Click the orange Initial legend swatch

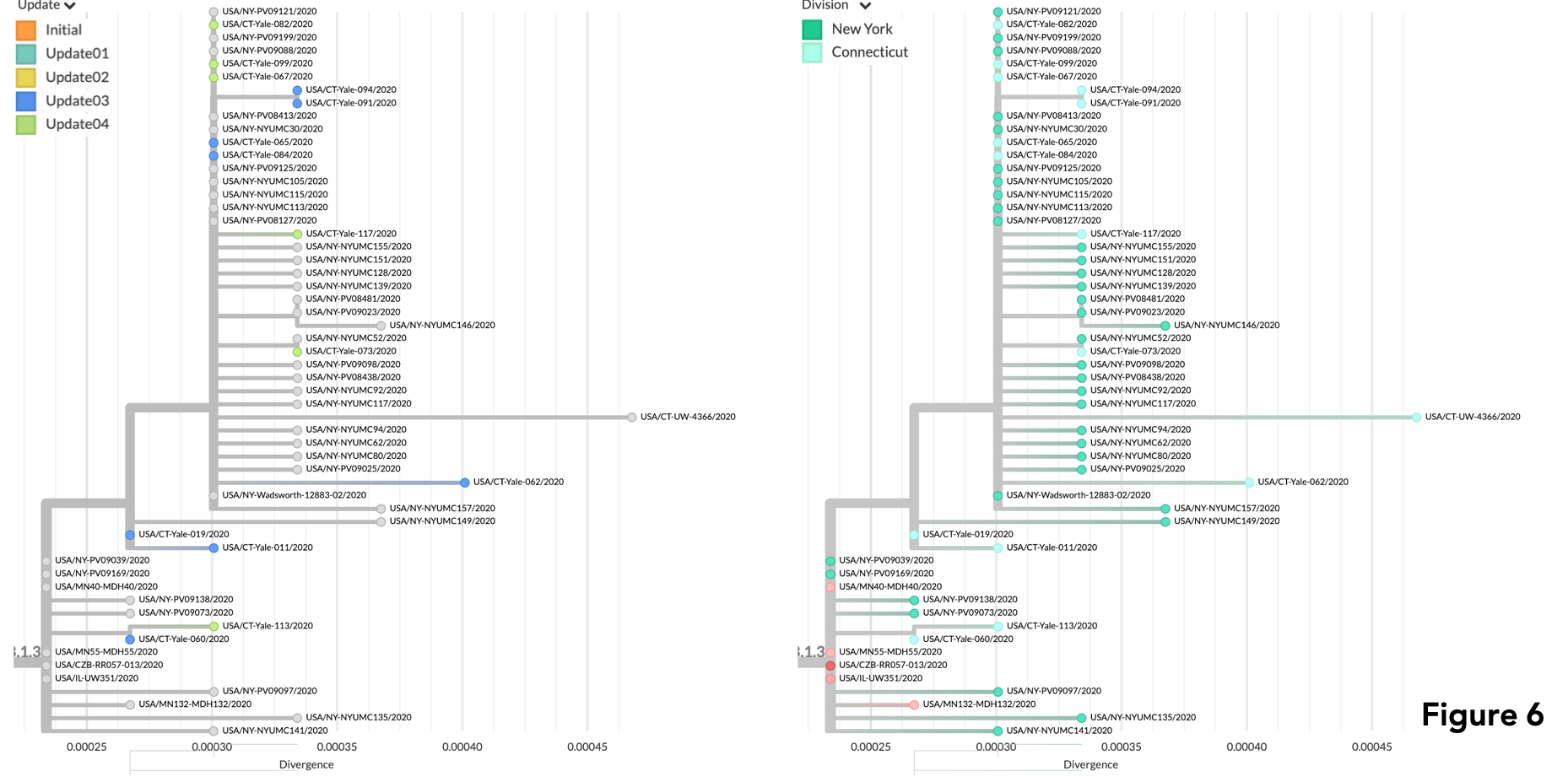tap(26, 30)
